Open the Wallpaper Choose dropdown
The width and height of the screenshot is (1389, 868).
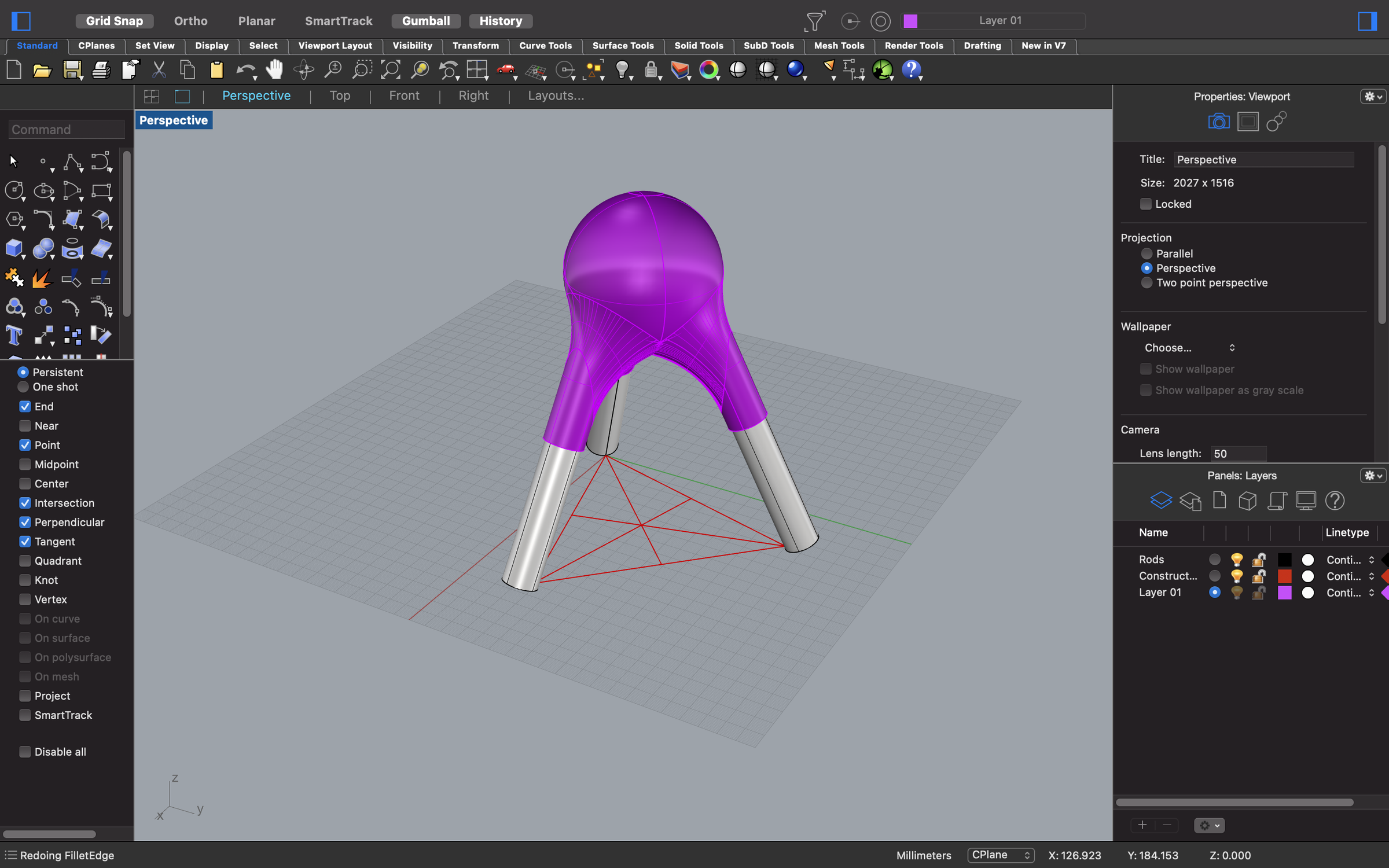(x=1189, y=348)
